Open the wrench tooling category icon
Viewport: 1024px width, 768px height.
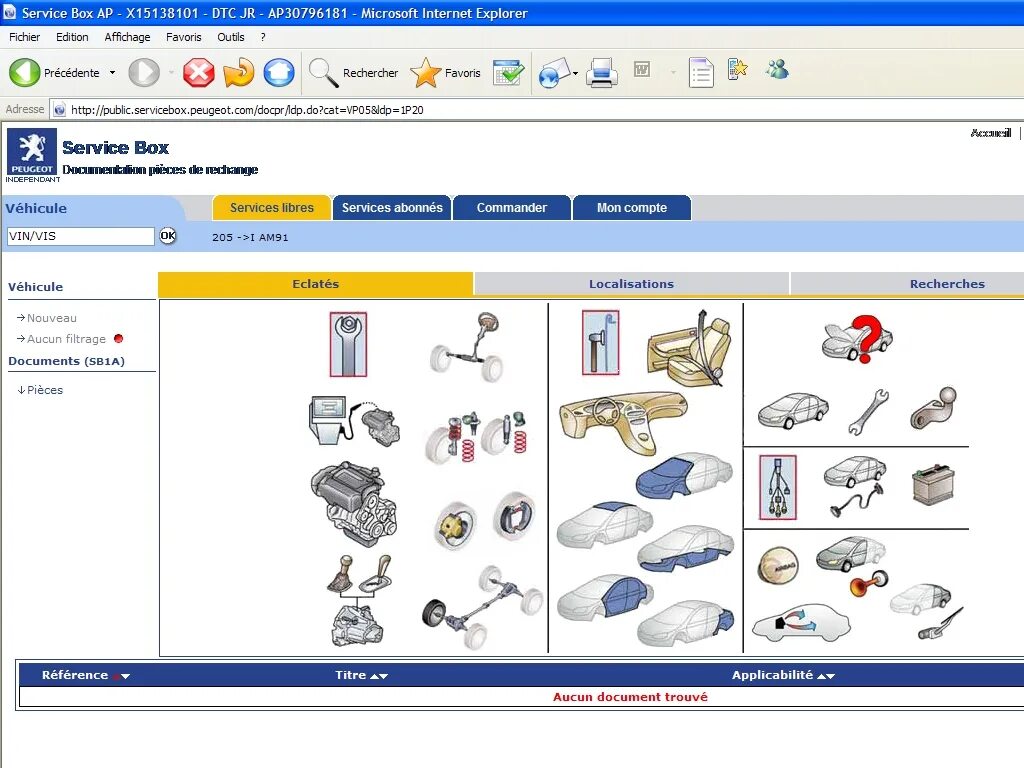coord(348,344)
